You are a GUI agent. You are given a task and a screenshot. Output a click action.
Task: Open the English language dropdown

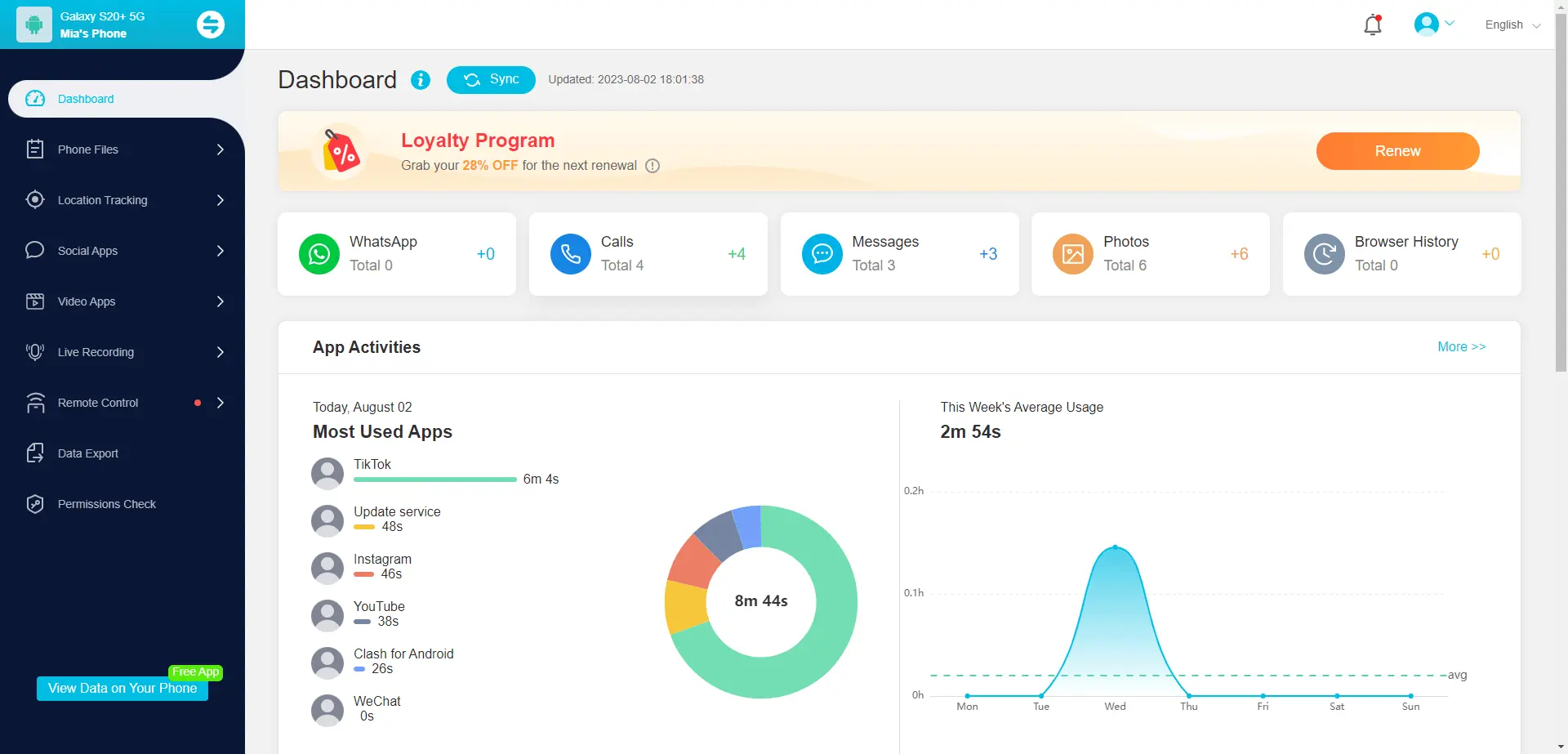(1512, 25)
